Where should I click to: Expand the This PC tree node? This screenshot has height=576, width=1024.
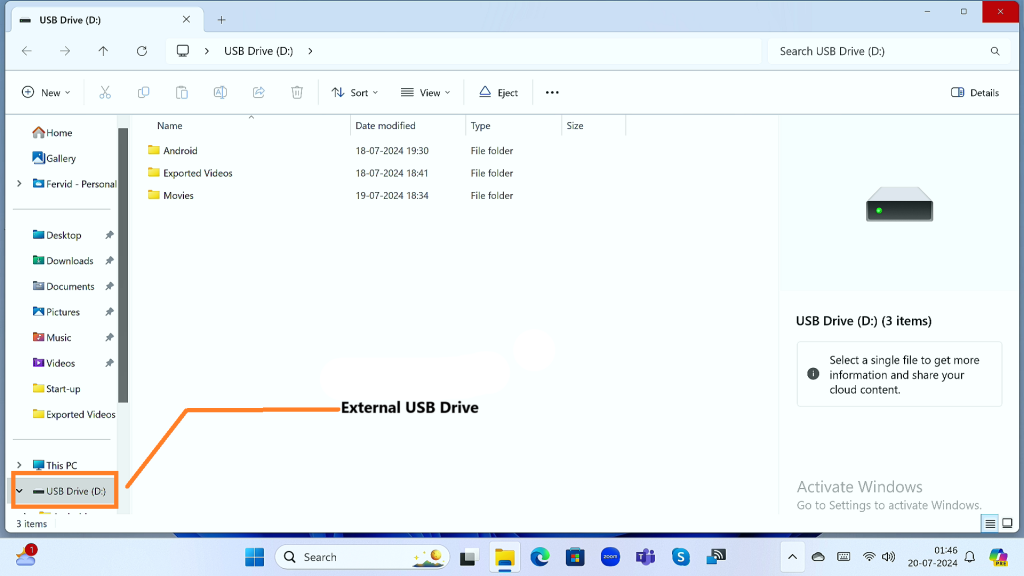click(19, 465)
